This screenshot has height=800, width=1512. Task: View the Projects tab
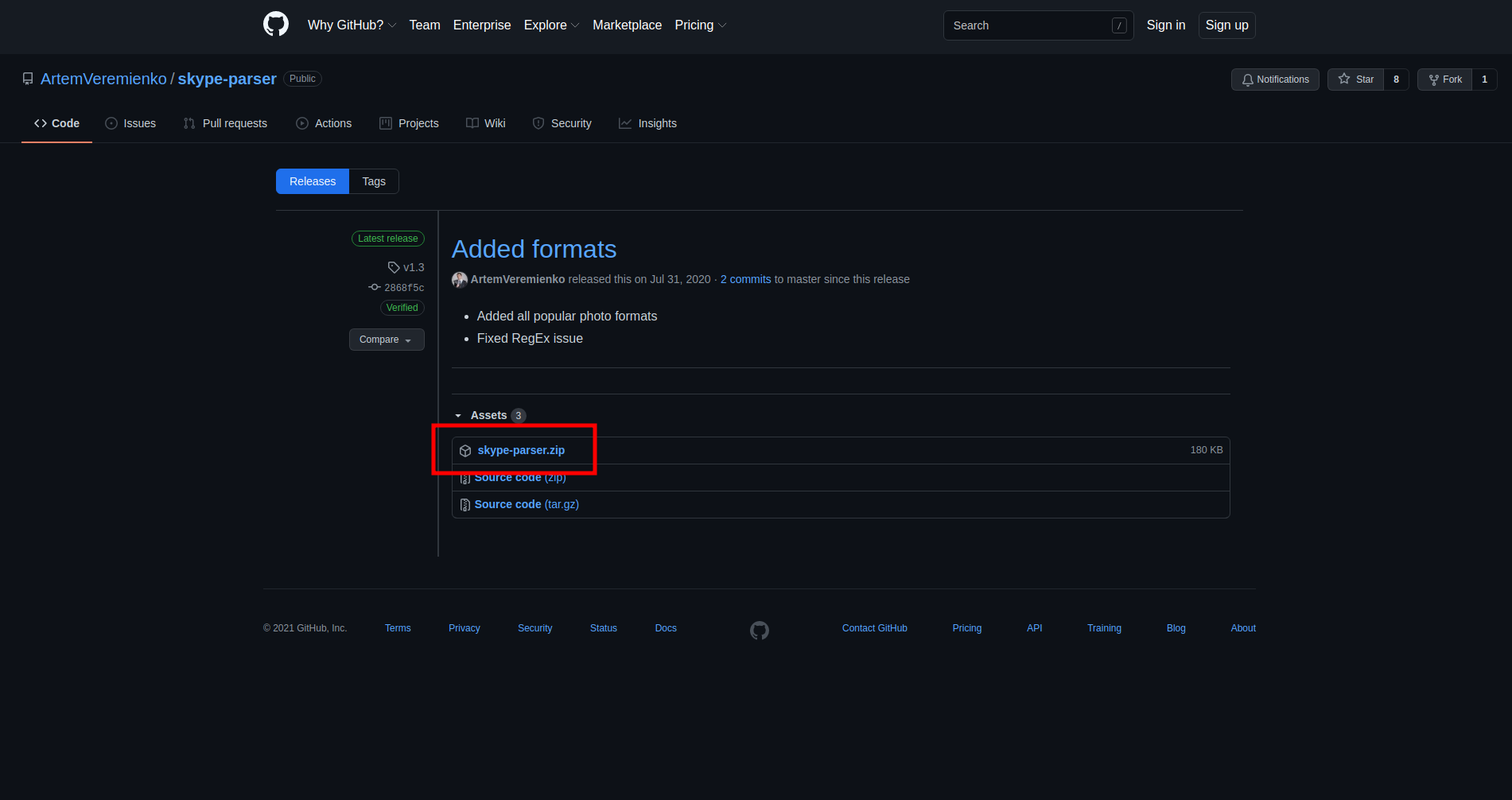click(409, 123)
